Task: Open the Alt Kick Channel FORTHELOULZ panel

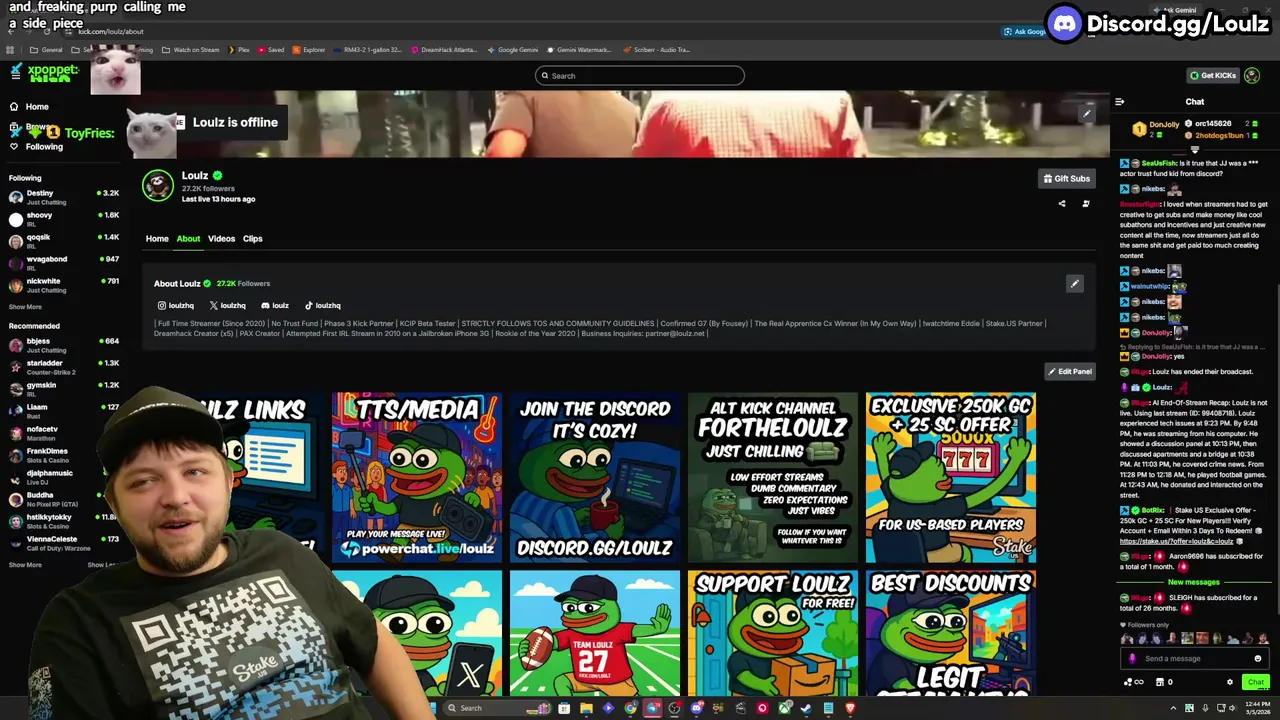Action: point(773,477)
